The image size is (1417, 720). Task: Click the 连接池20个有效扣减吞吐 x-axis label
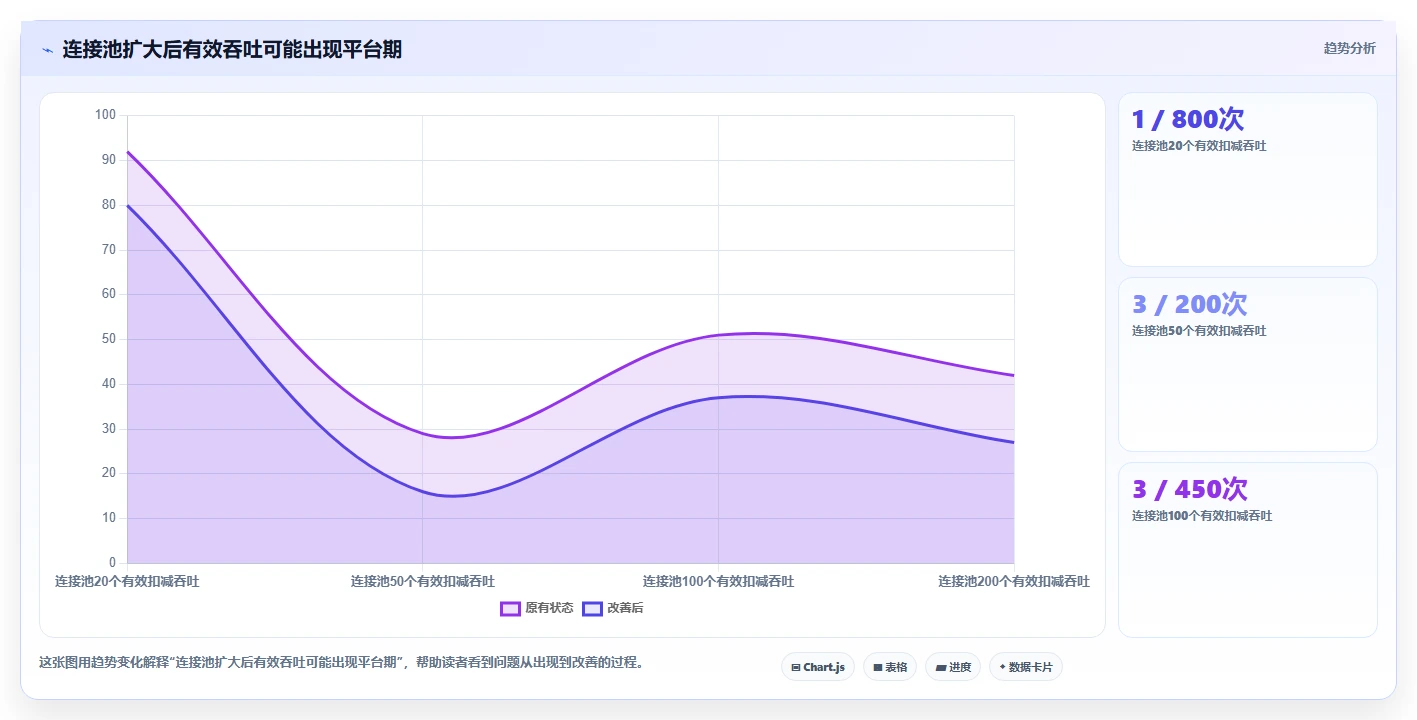(127, 581)
